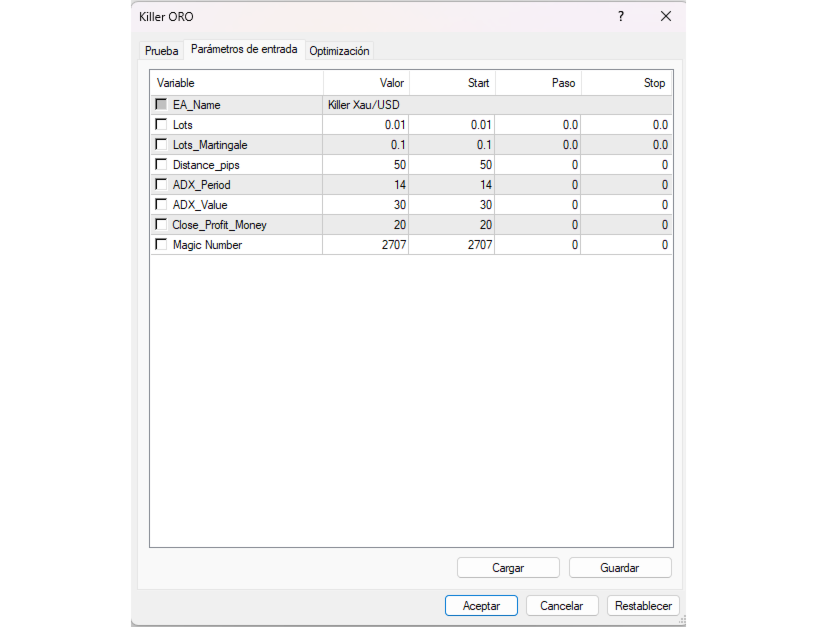Click the help question mark icon
Screen dimensions: 837x627
coord(620,17)
